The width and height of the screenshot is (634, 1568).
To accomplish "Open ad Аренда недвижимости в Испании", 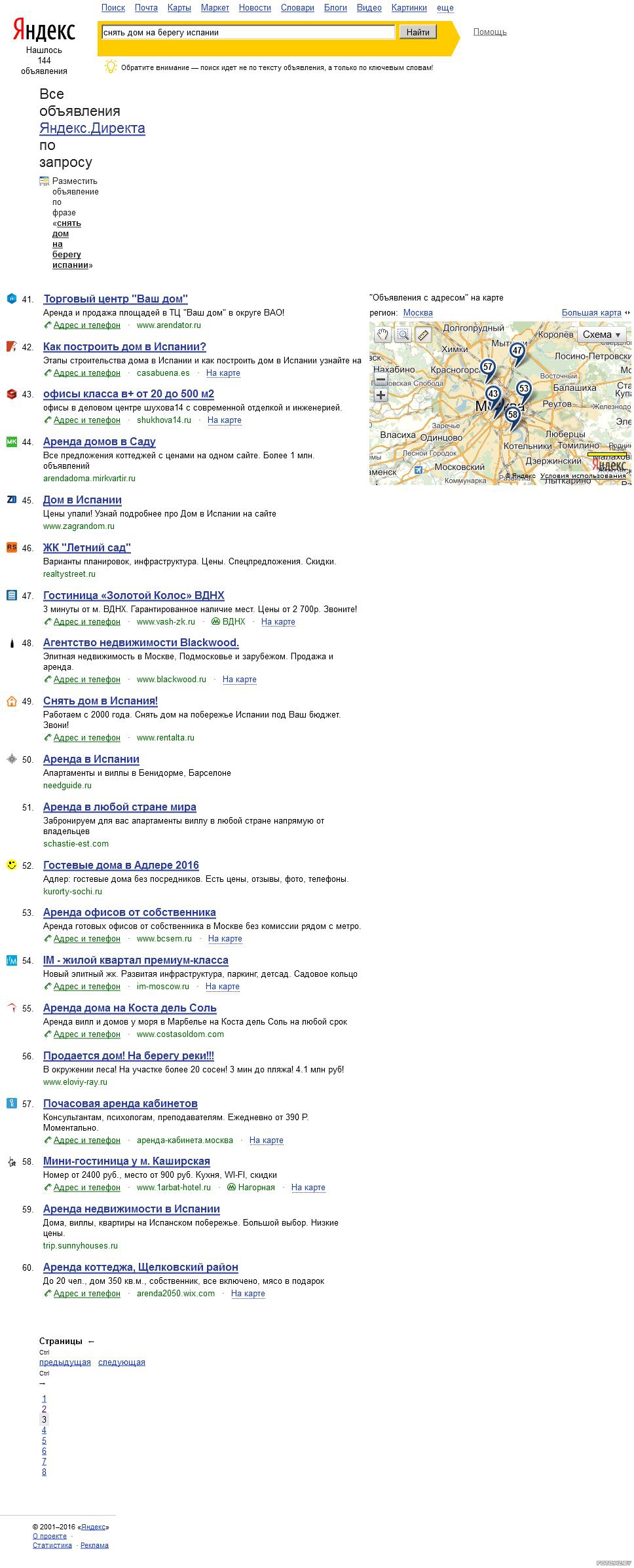I will [x=132, y=1209].
